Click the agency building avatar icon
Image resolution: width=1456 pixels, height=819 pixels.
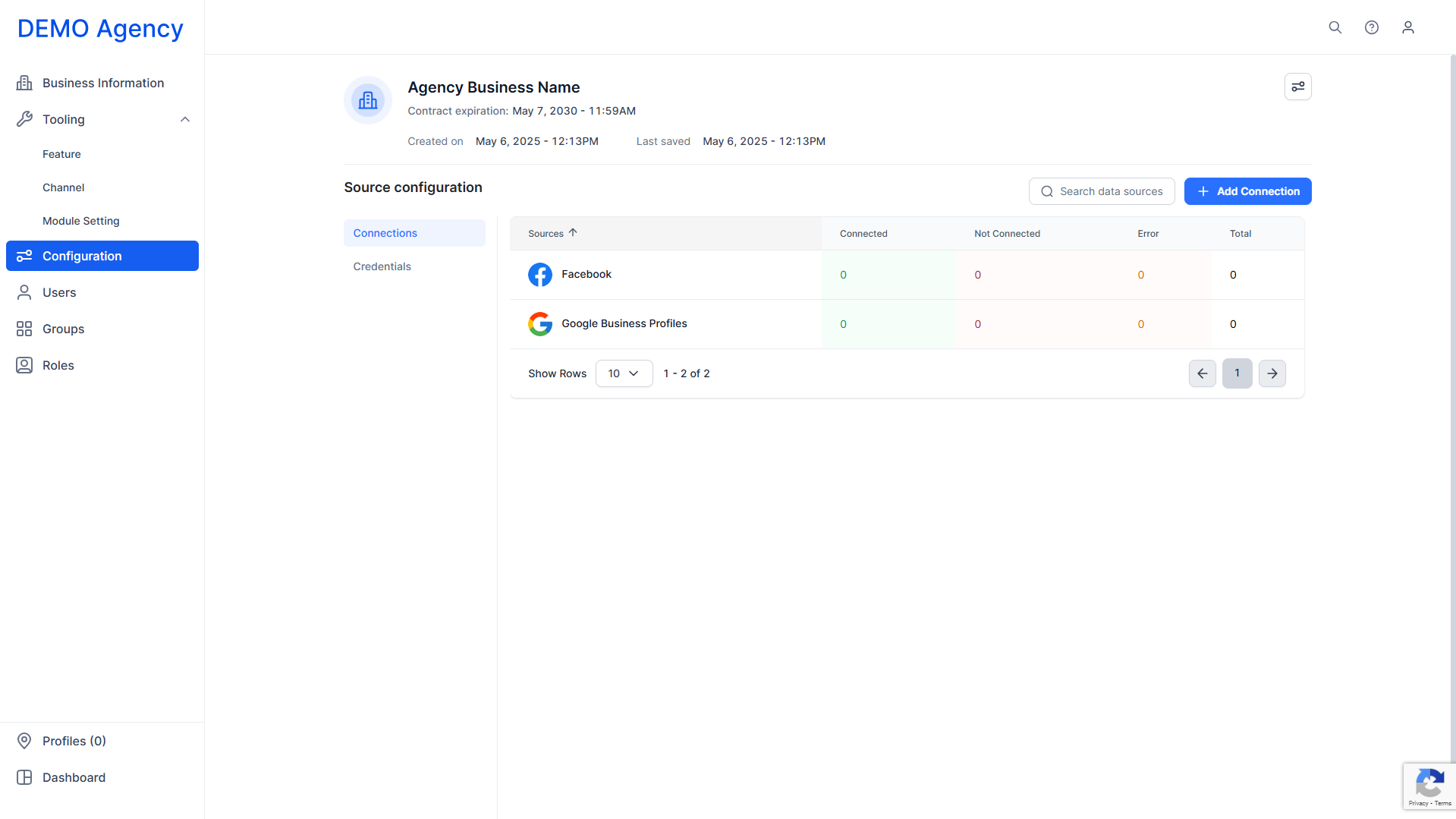[368, 100]
